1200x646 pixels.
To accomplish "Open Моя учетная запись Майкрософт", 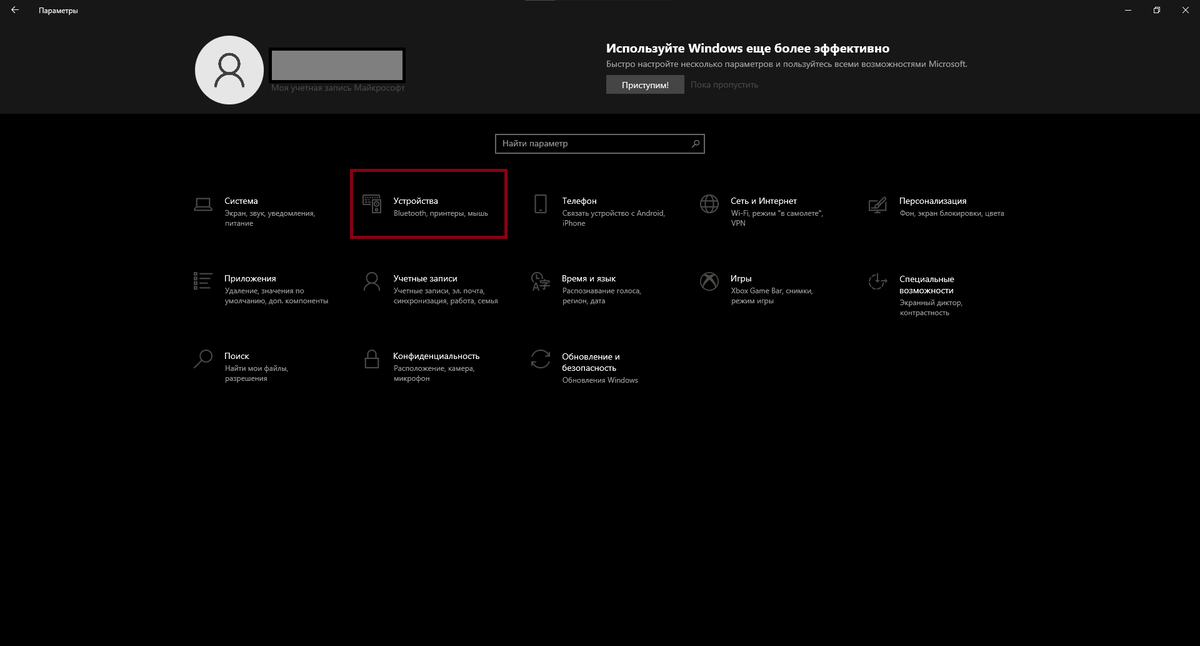I will tap(336, 87).
